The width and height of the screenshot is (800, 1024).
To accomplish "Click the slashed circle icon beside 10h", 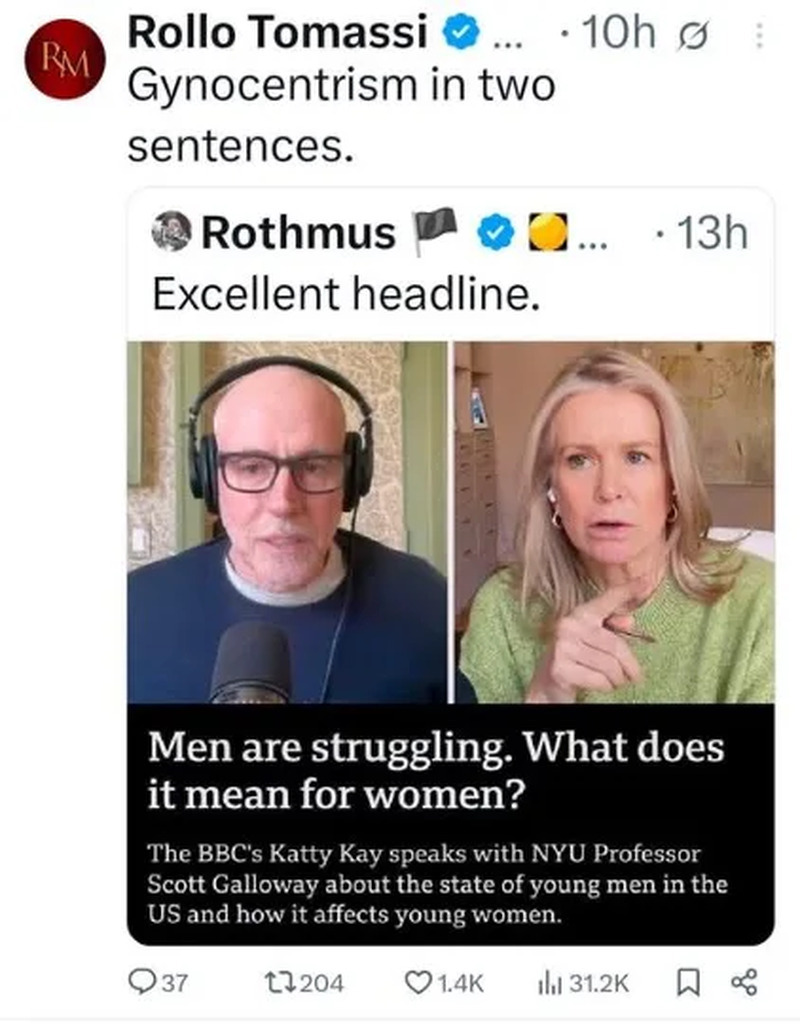I will click(x=690, y=37).
